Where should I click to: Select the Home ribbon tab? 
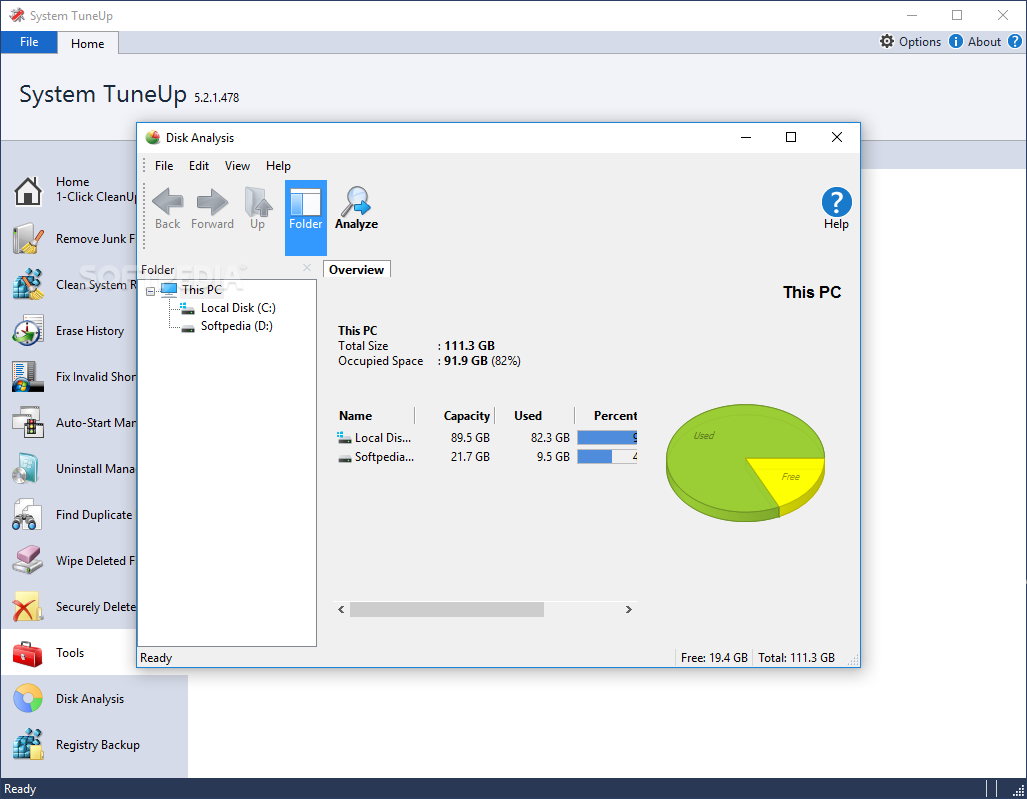coord(88,43)
